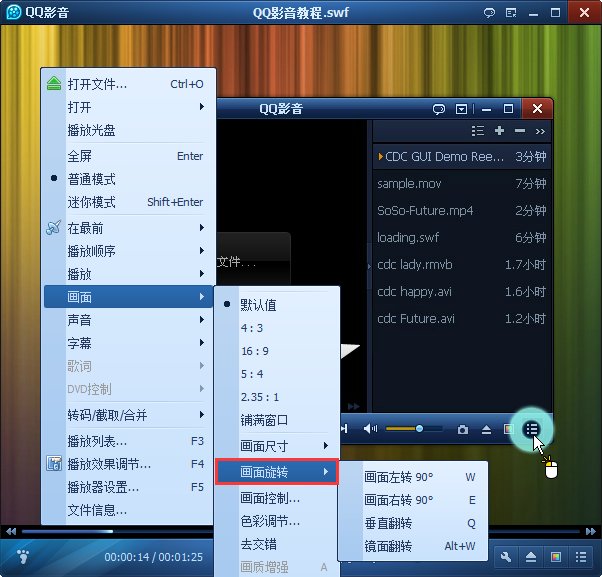Select 播放光盘 from the menu

tap(129, 130)
